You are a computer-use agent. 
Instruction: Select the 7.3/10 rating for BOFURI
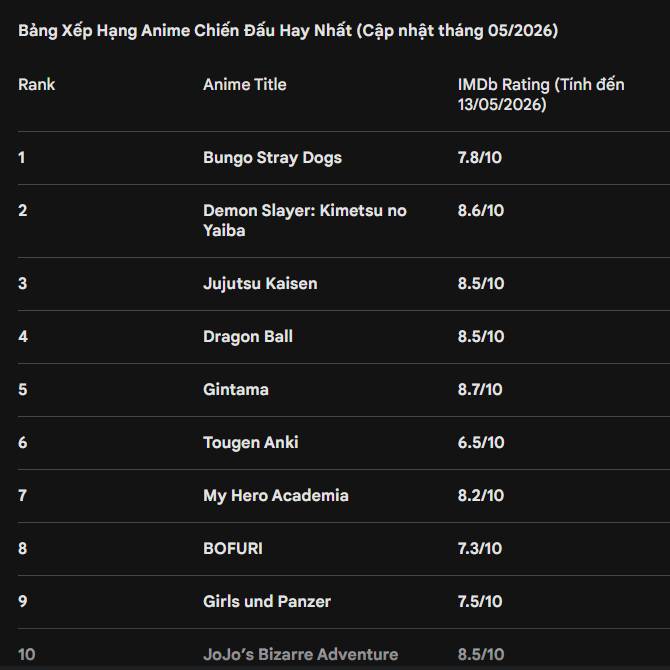point(479,549)
